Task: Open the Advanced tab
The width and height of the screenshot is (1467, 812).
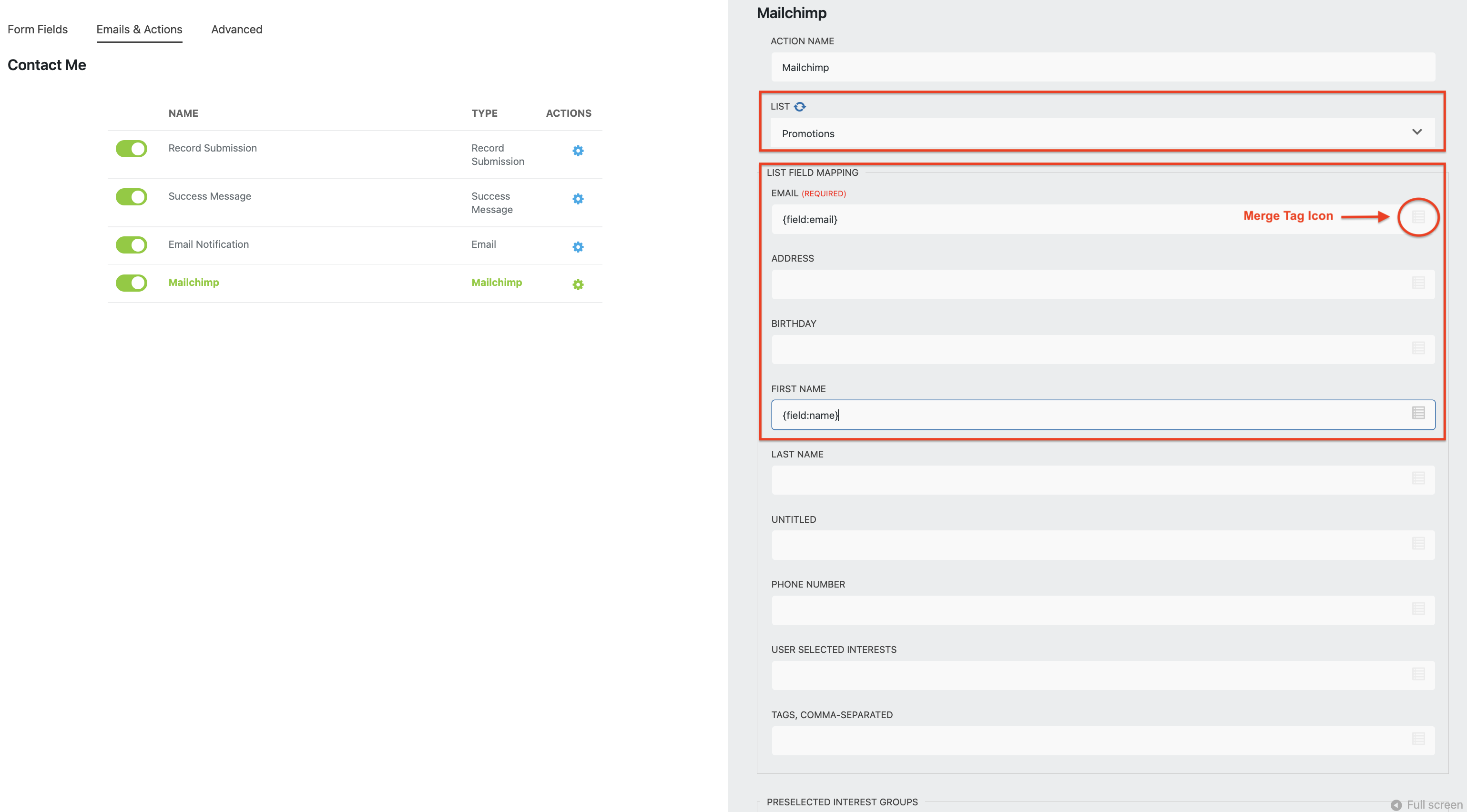Action: [x=236, y=29]
